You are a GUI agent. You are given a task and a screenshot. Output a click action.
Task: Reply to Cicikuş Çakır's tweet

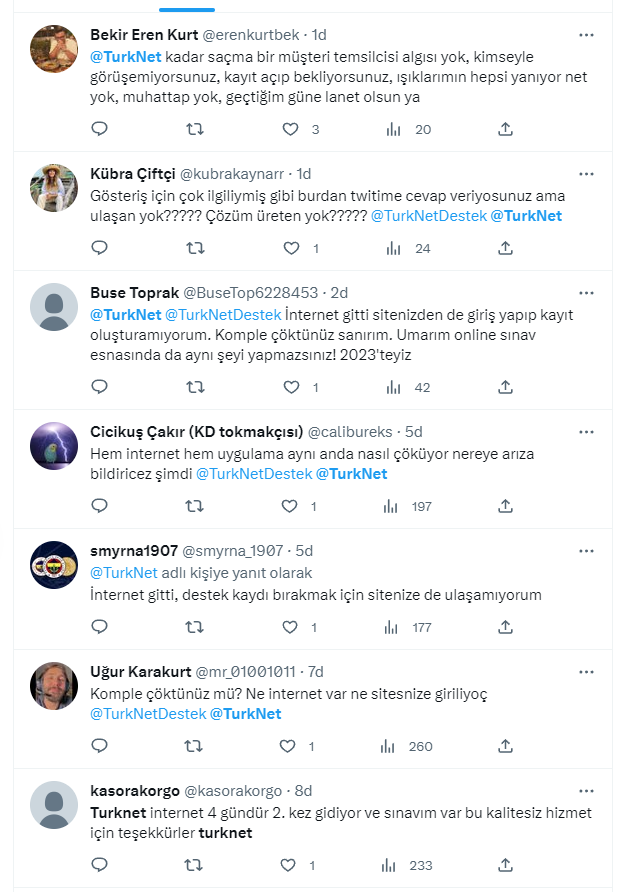click(99, 507)
